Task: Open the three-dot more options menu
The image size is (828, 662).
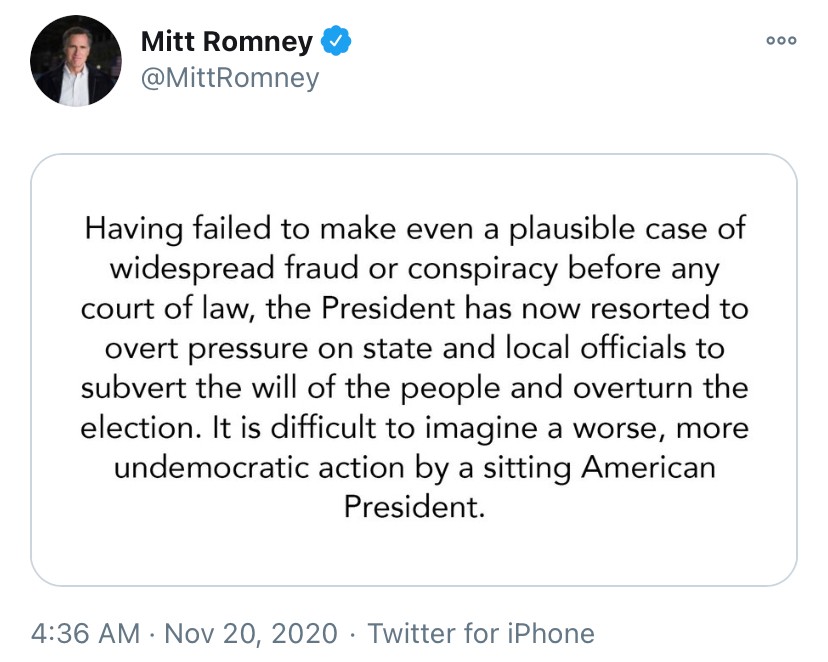Action: [779, 41]
